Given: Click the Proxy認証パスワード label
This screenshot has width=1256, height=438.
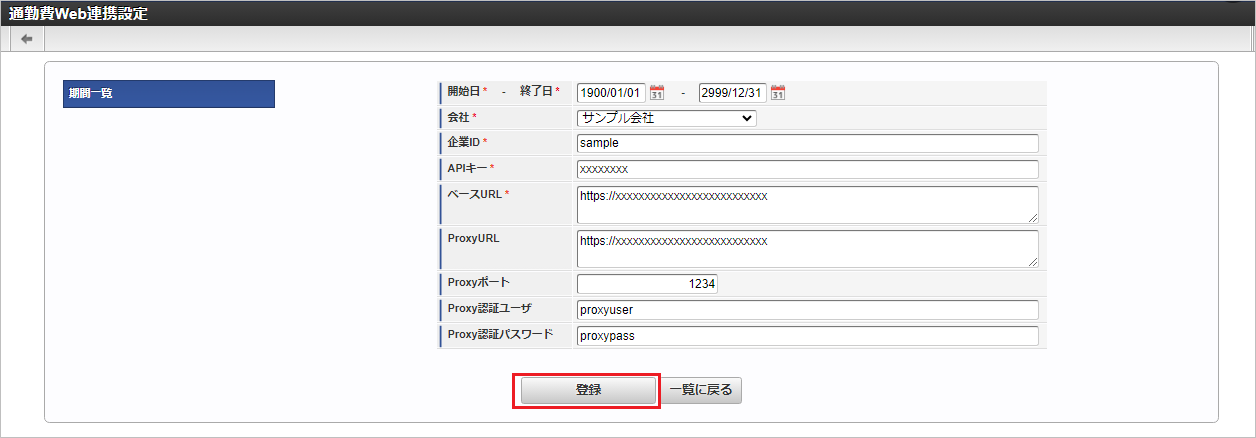Looking at the screenshot, I should (499, 334).
